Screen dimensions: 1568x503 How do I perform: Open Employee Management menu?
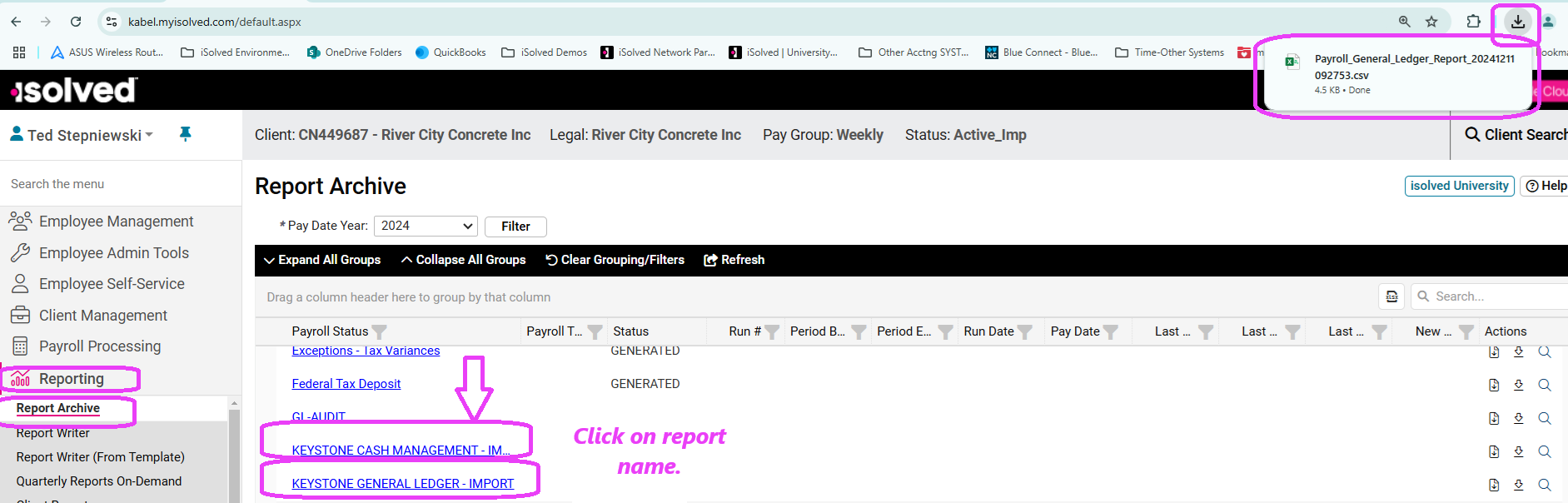pyautogui.click(x=116, y=222)
